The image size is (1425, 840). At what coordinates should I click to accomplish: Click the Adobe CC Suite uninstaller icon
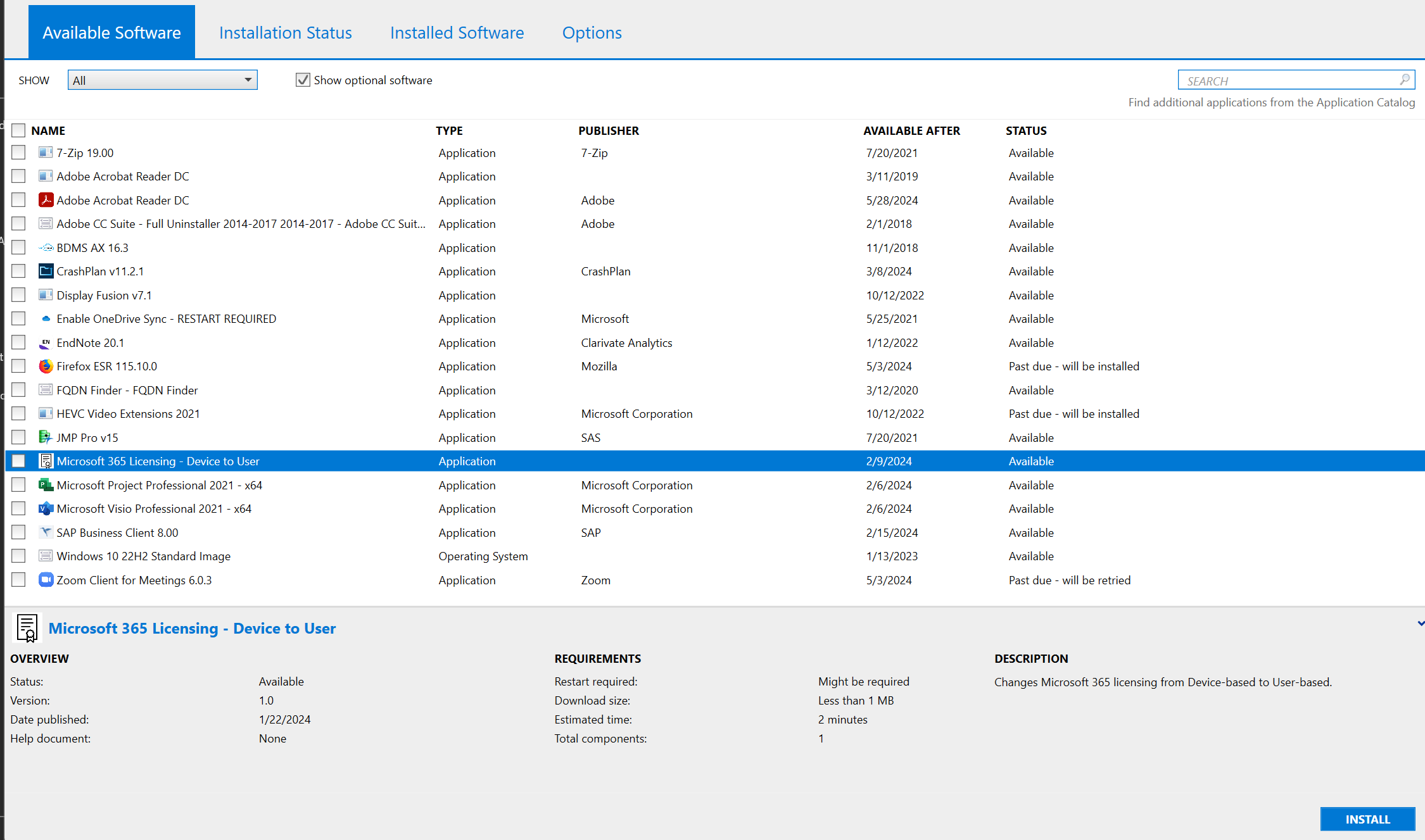(x=46, y=223)
